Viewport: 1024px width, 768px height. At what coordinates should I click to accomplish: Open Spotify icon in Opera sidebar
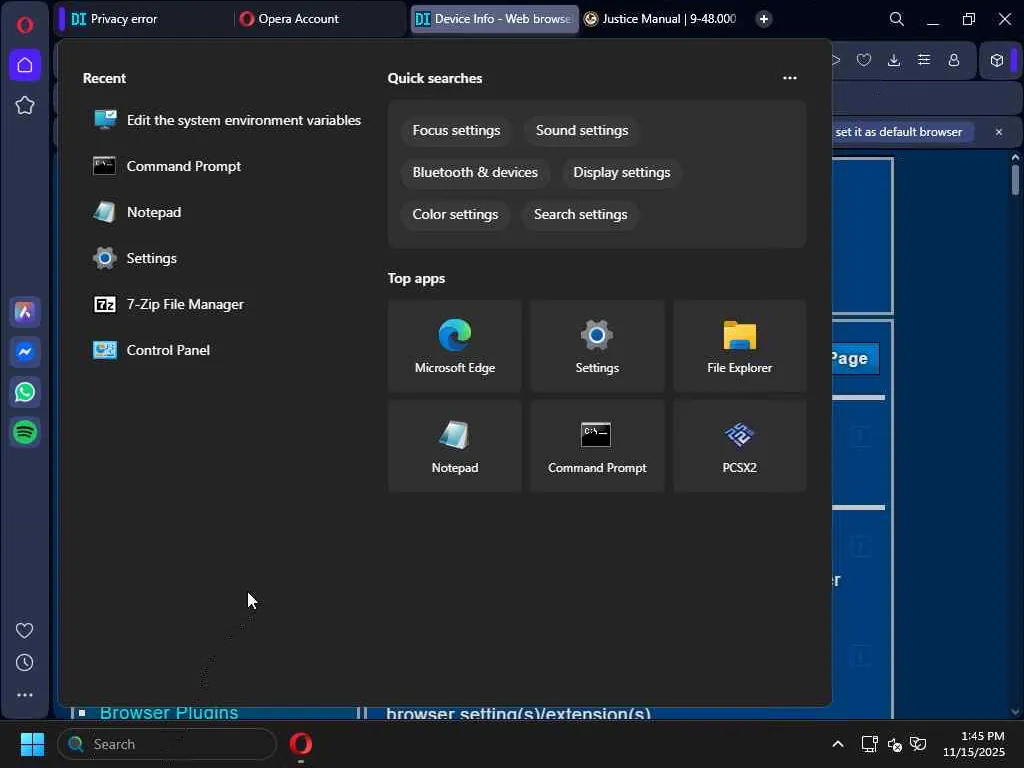25,432
